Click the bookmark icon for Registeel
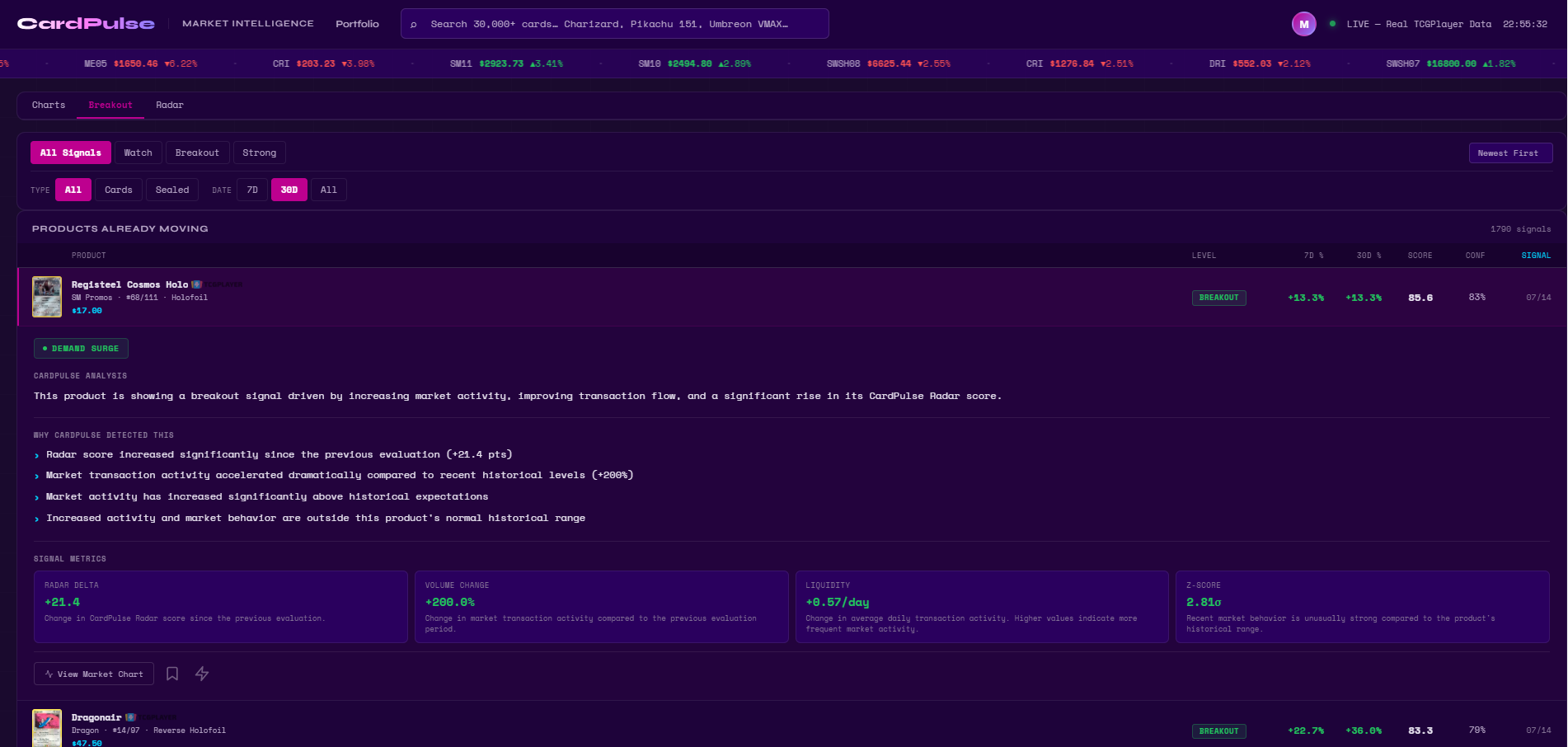The height and width of the screenshot is (747, 1568). point(172,674)
